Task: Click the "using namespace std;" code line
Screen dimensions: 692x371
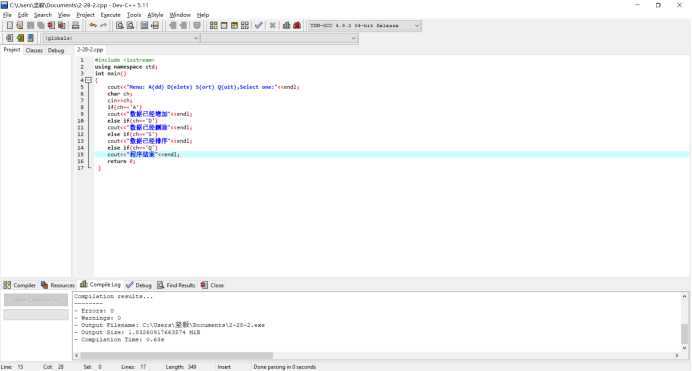Action: tap(126, 67)
